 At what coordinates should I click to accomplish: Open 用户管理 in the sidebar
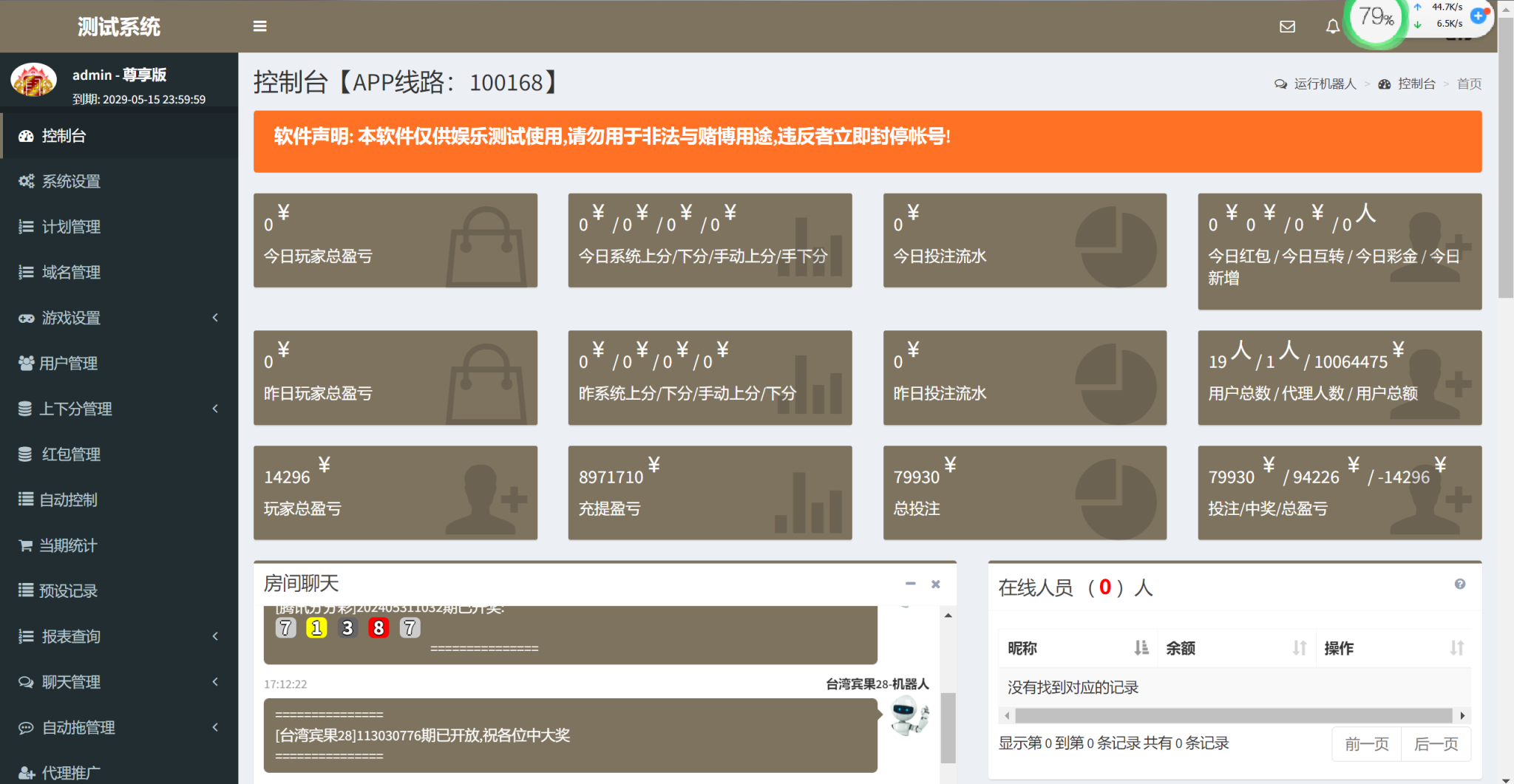(x=68, y=363)
